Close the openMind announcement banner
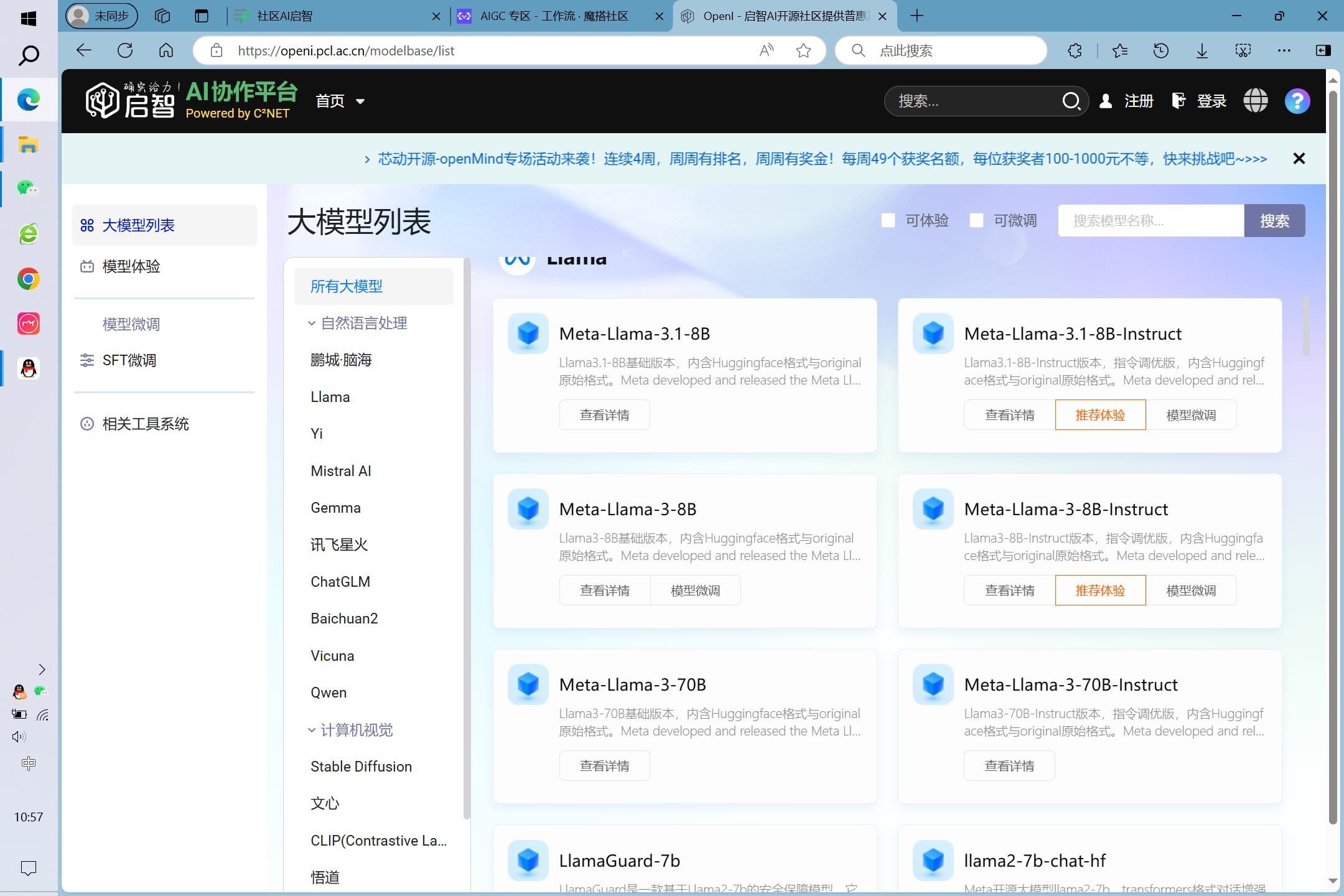1344x896 pixels. coord(1299,159)
